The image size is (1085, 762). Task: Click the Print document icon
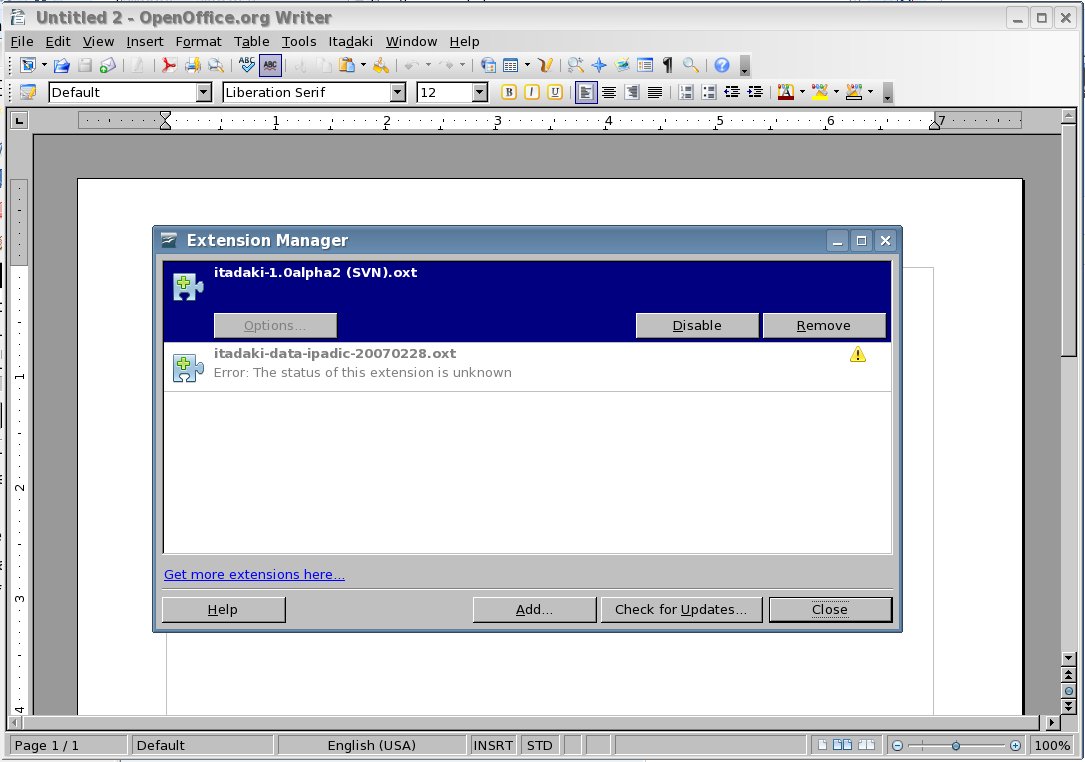click(x=192, y=66)
